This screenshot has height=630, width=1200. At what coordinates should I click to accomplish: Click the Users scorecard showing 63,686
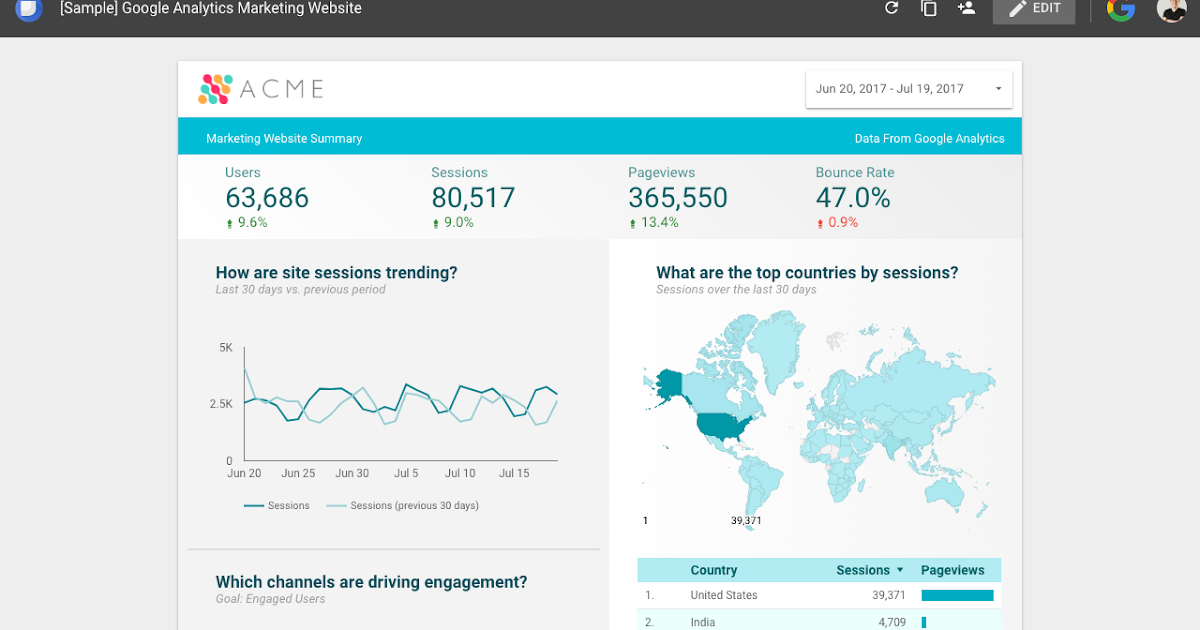point(266,197)
